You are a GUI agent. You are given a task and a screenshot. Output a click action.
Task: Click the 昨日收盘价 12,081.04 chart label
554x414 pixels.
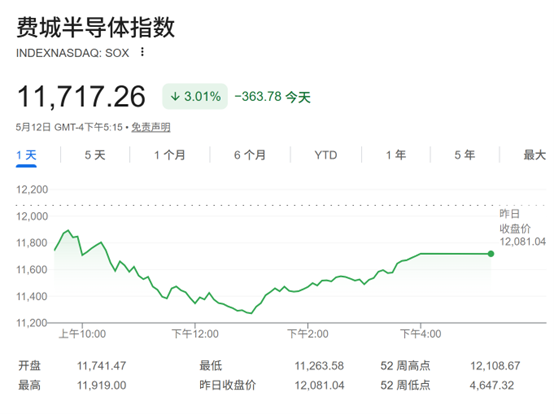click(x=523, y=228)
